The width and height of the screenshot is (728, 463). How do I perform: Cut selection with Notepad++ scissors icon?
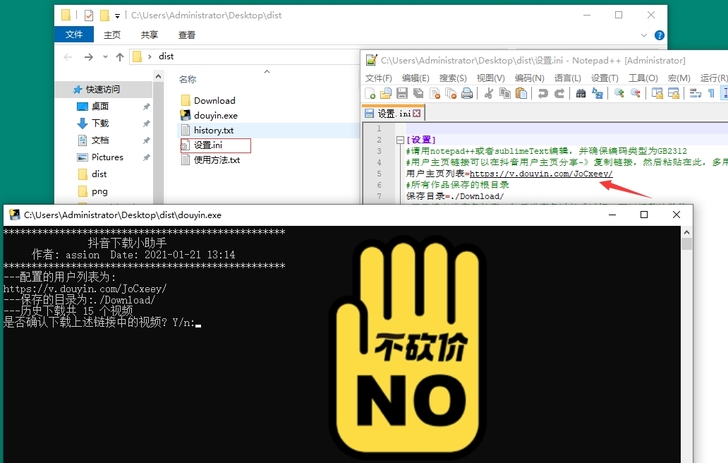coord(488,93)
